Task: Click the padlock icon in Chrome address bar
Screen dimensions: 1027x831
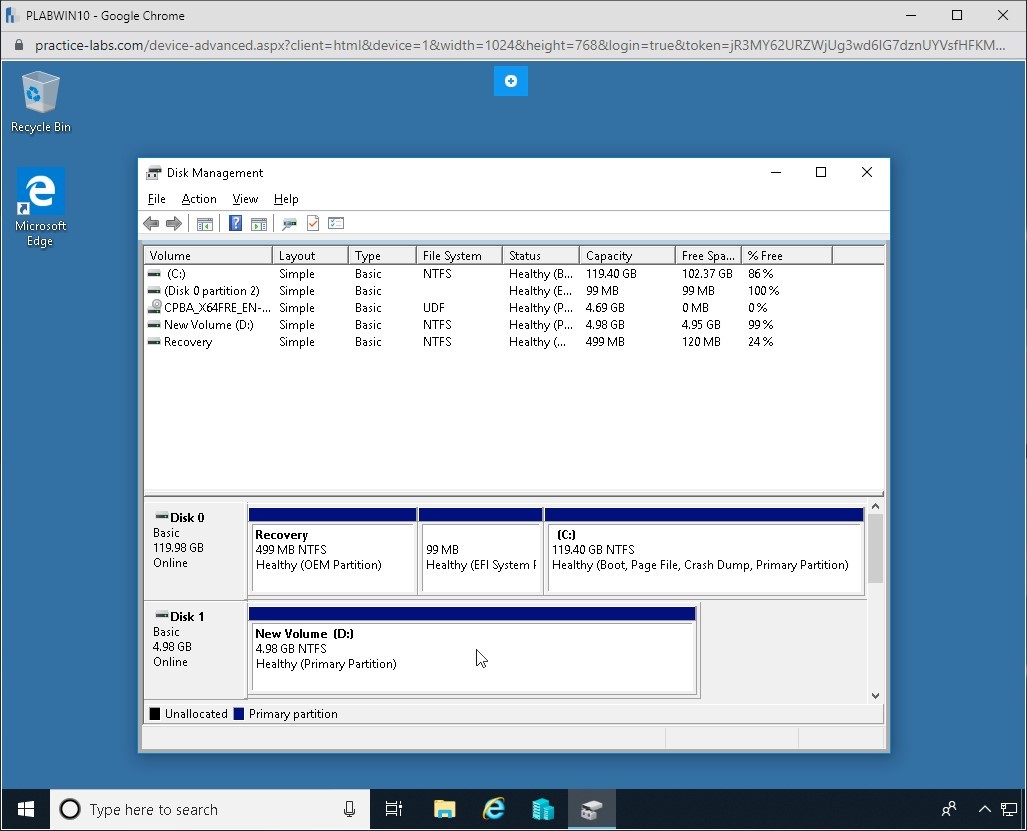Action: pos(19,45)
